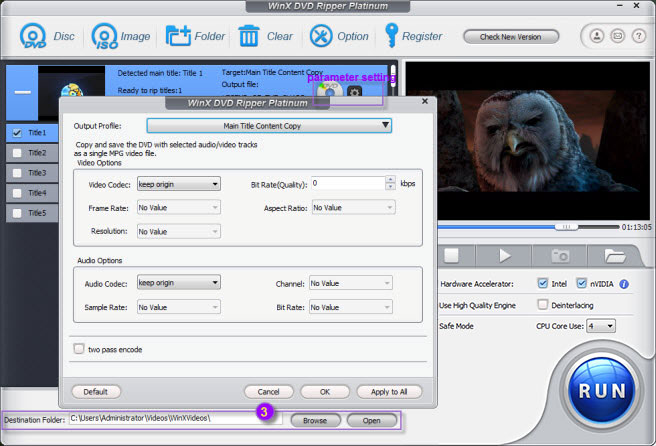The height and width of the screenshot is (446, 656).
Task: Decrease Bit Rate with stepper down
Action: (390, 187)
